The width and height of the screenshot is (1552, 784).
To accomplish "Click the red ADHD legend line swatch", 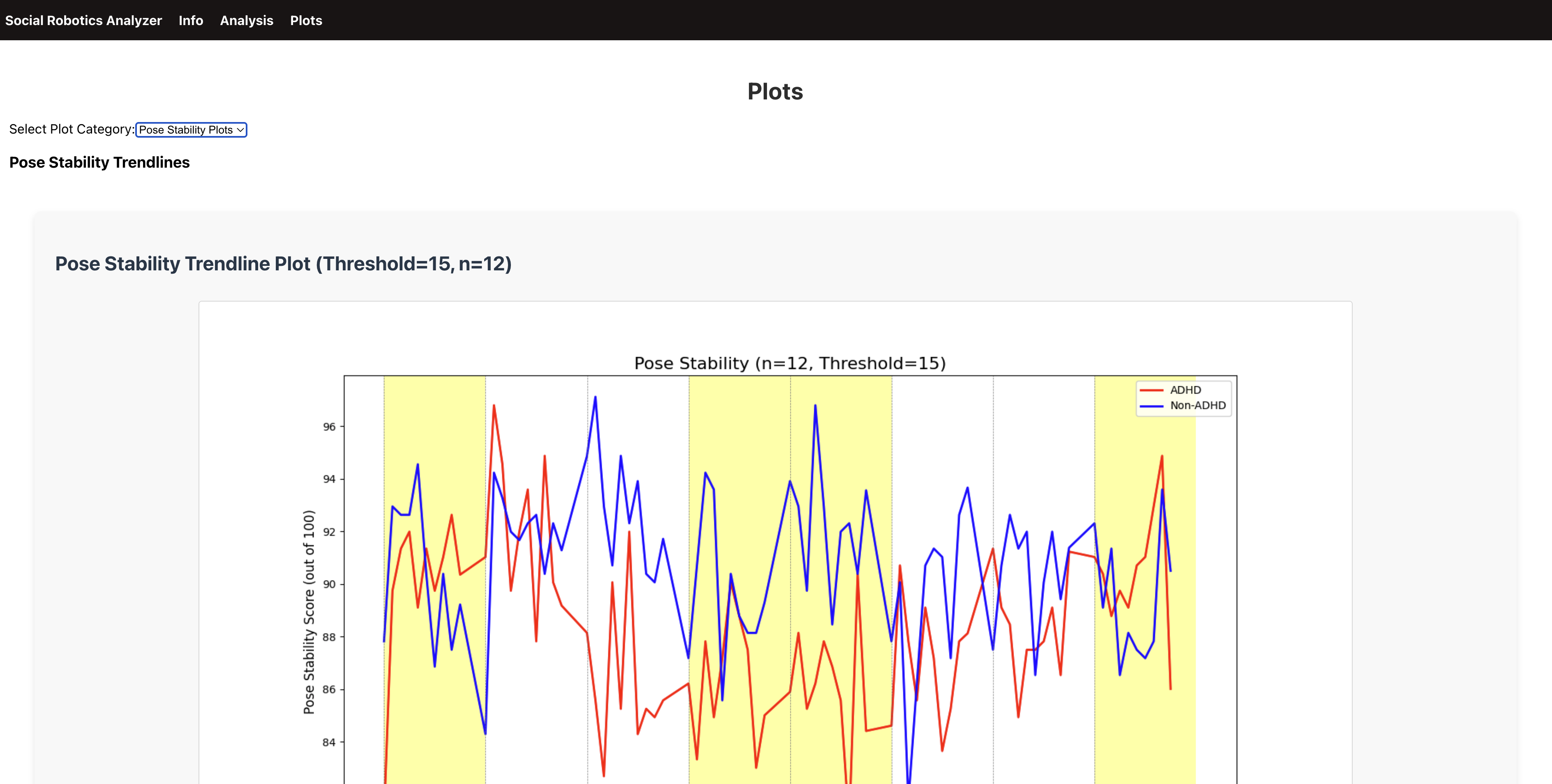I will coord(1151,390).
